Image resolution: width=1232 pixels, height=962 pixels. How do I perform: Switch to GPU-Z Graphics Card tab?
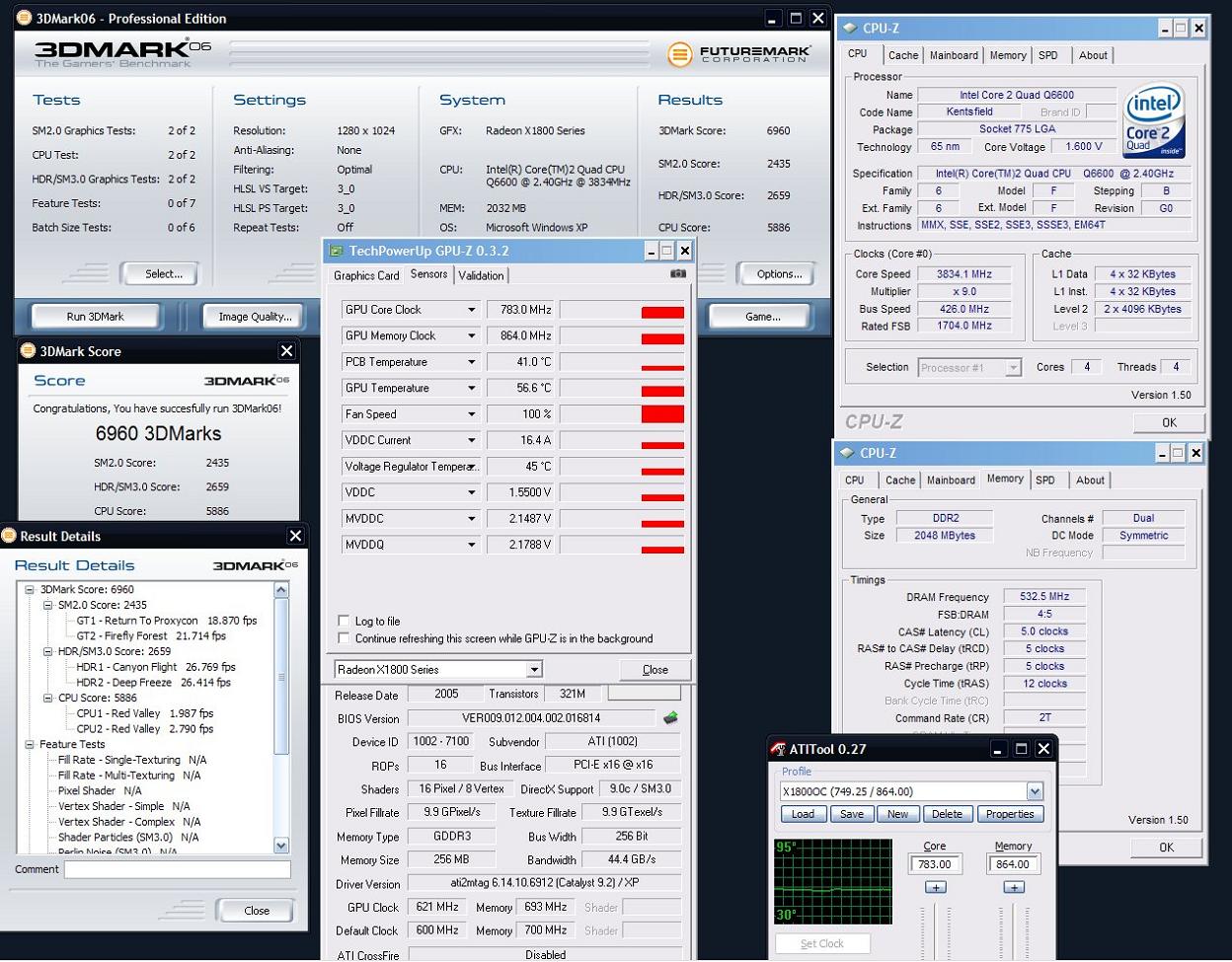pyautogui.click(x=366, y=275)
